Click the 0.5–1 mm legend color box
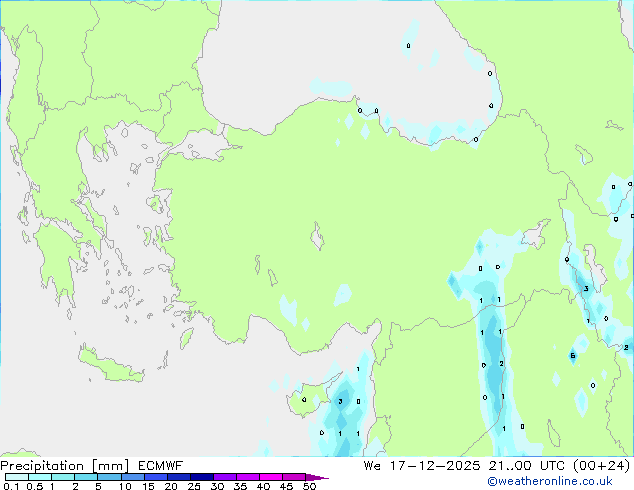This screenshot has width=634, height=490. click(x=40, y=477)
